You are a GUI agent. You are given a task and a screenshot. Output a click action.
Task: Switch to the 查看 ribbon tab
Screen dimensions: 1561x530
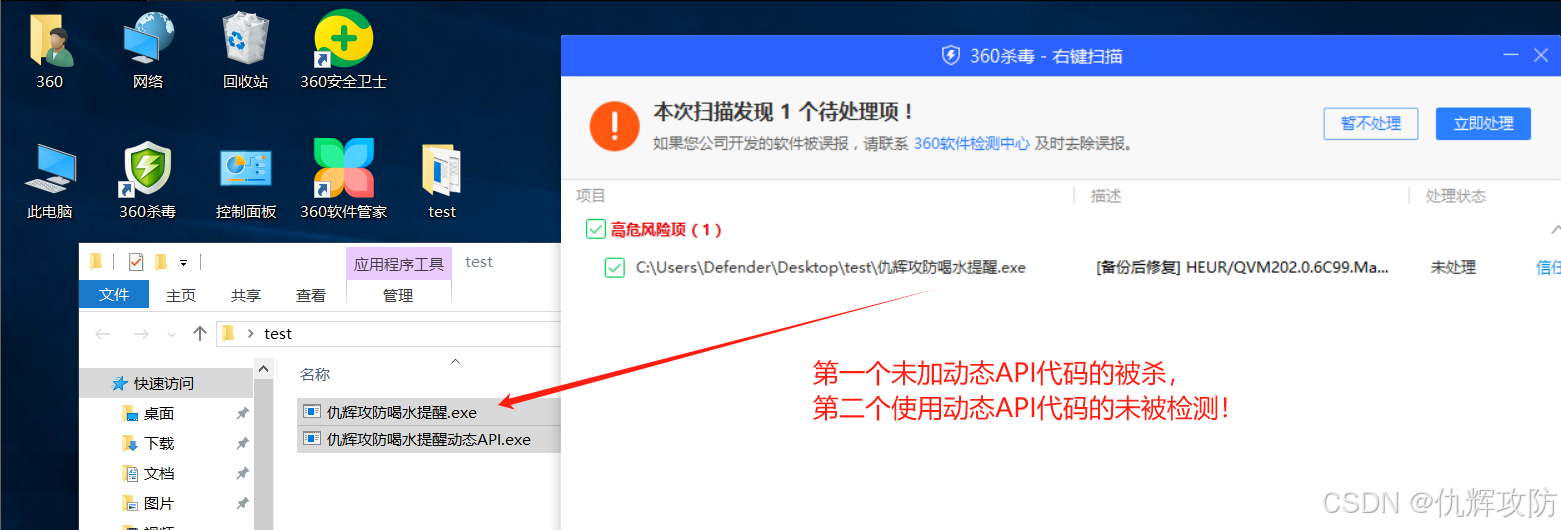[x=311, y=295]
